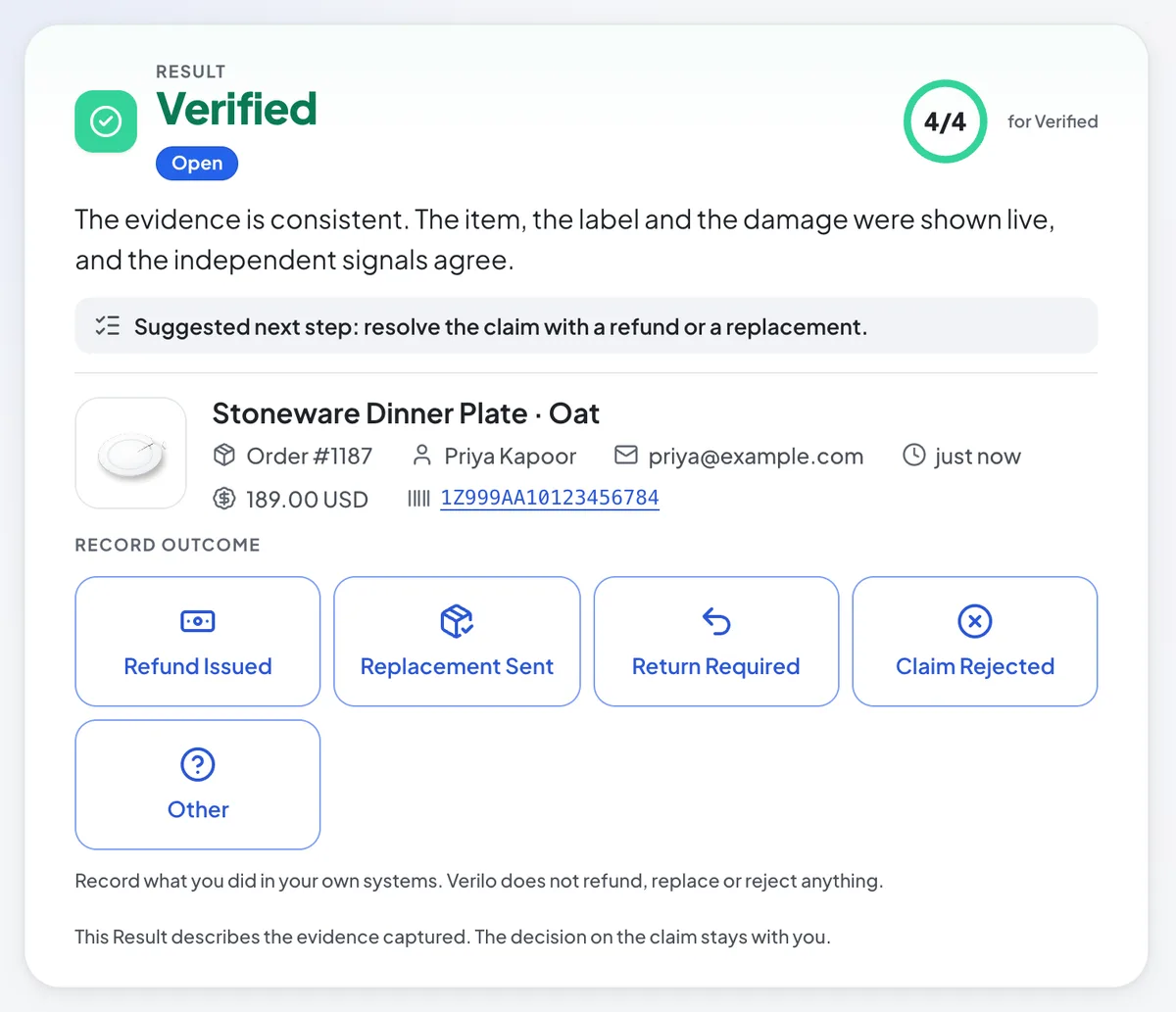Click the 4/4 score ring
The image size is (1176, 1012).
coord(945,121)
